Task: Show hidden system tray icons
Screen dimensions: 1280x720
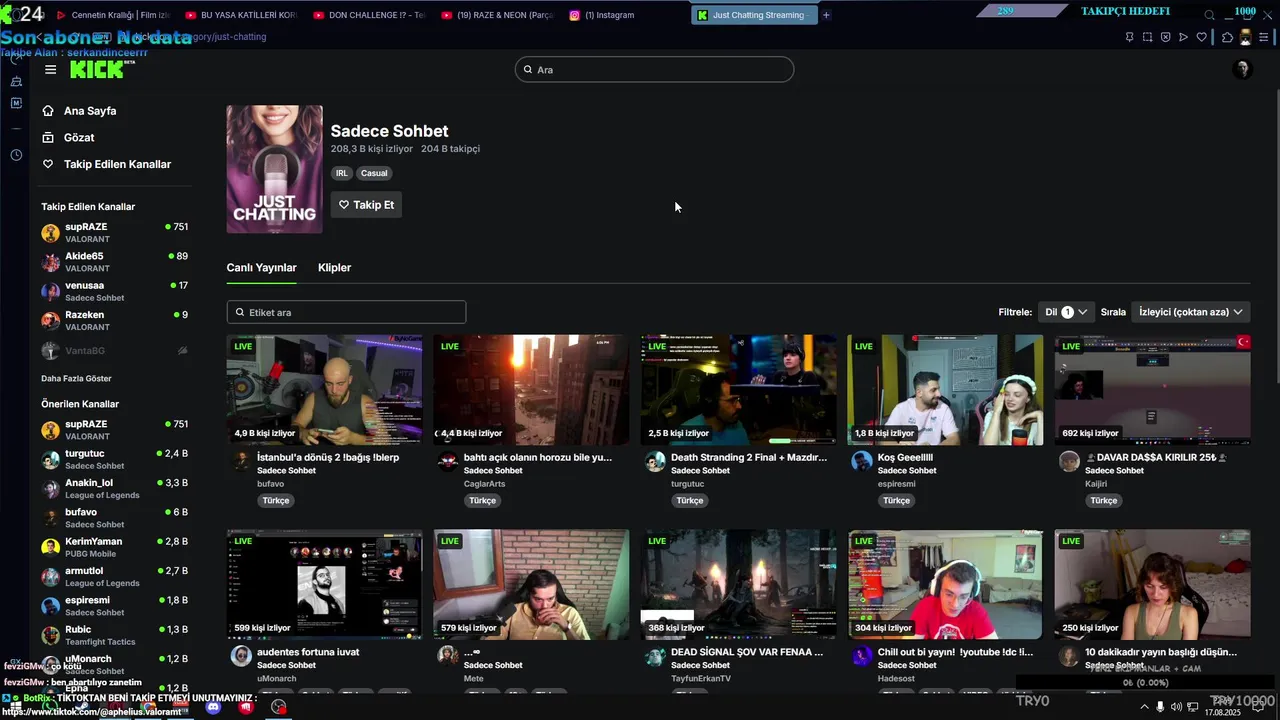Action: (x=1144, y=707)
